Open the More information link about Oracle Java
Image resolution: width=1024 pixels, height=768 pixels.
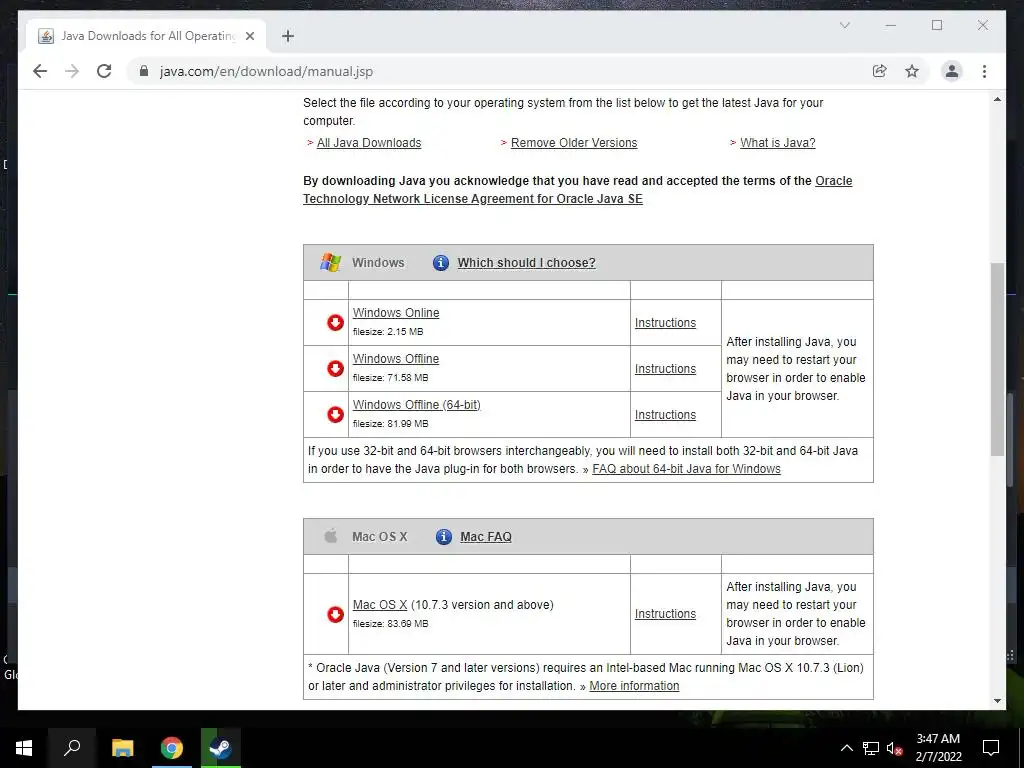[634, 686]
